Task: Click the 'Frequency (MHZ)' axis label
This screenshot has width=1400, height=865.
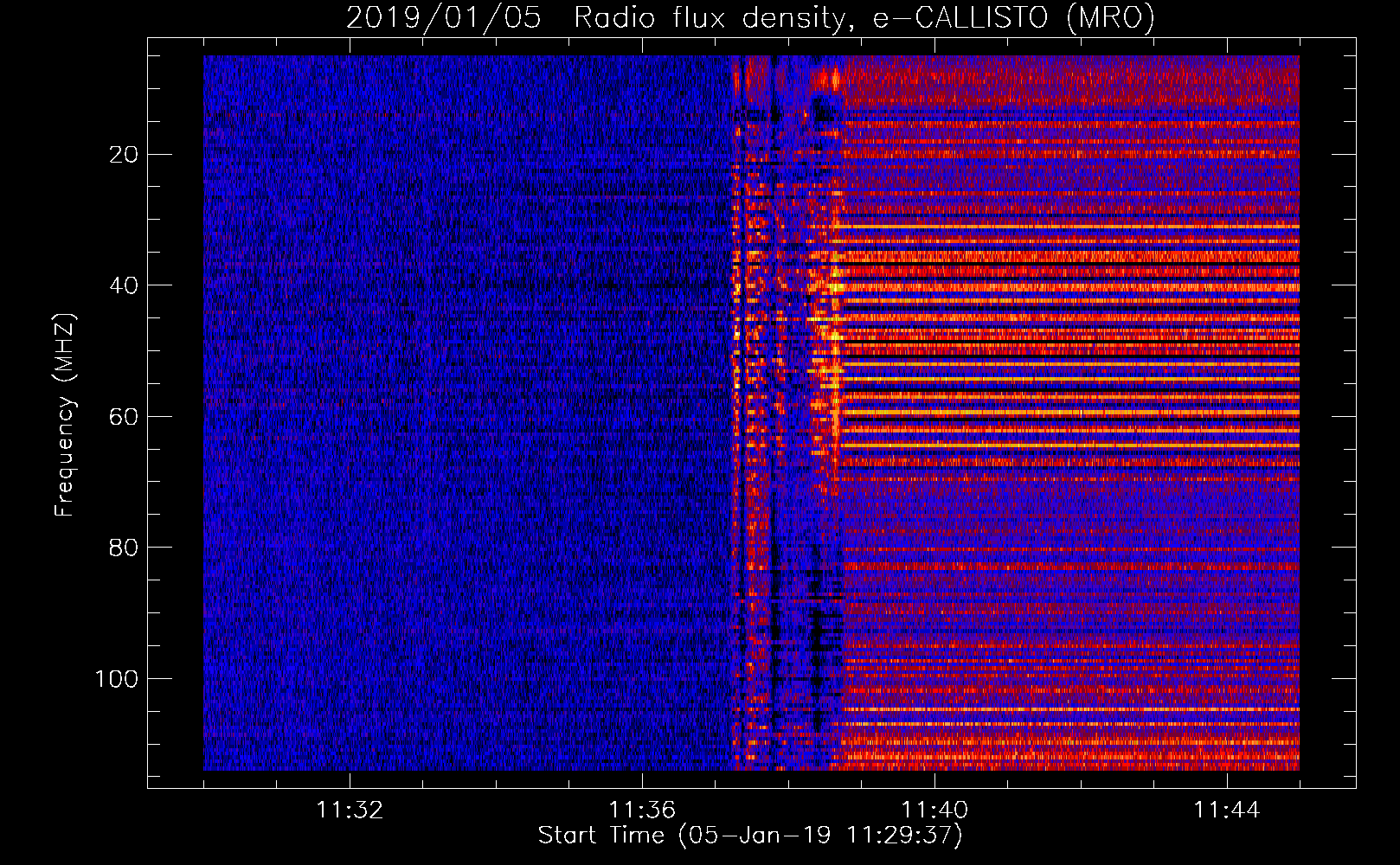Action: pyautogui.click(x=65, y=415)
